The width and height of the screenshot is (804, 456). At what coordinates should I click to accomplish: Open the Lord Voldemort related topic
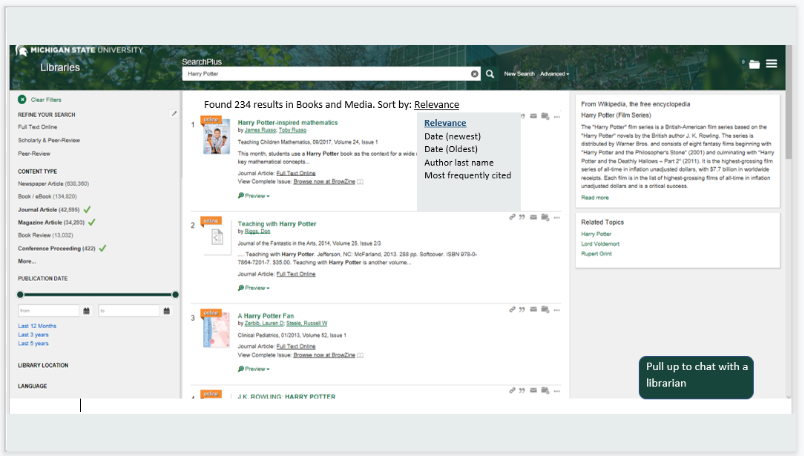coord(600,244)
